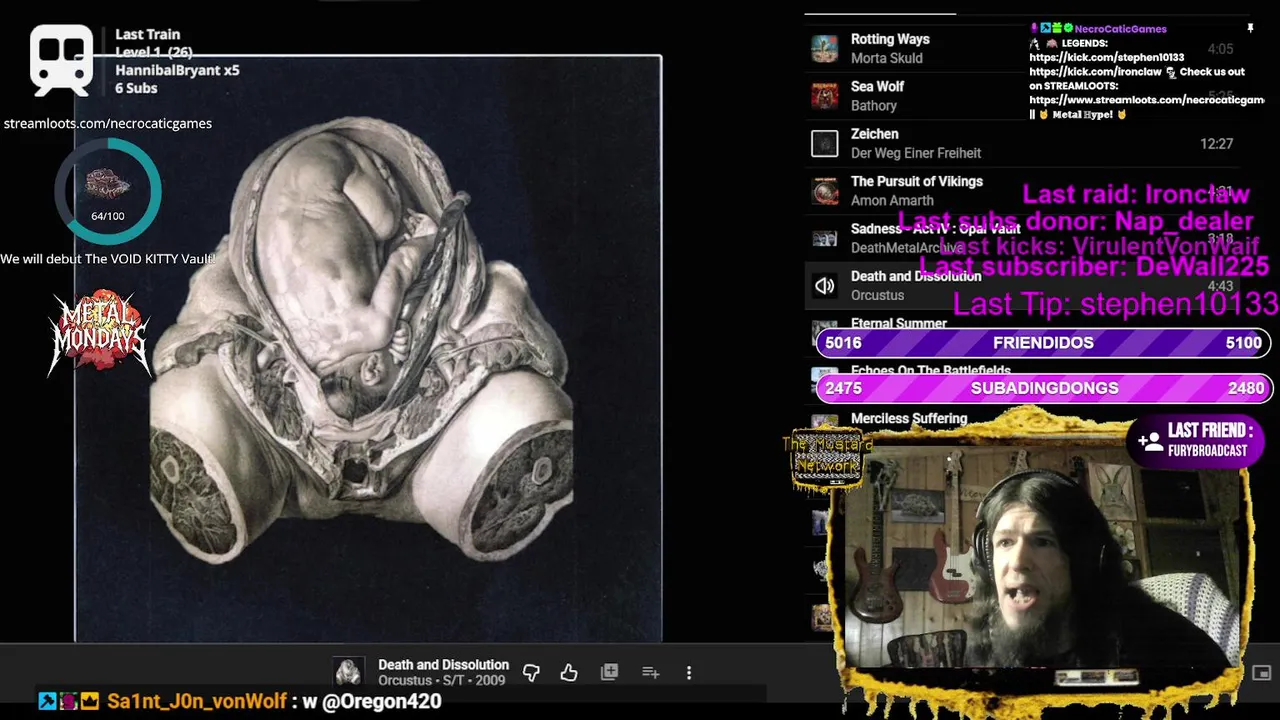Viewport: 1280px width, 720px height.
Task: Click the FURYBROADCAST last friend name
Action: [1208, 451]
